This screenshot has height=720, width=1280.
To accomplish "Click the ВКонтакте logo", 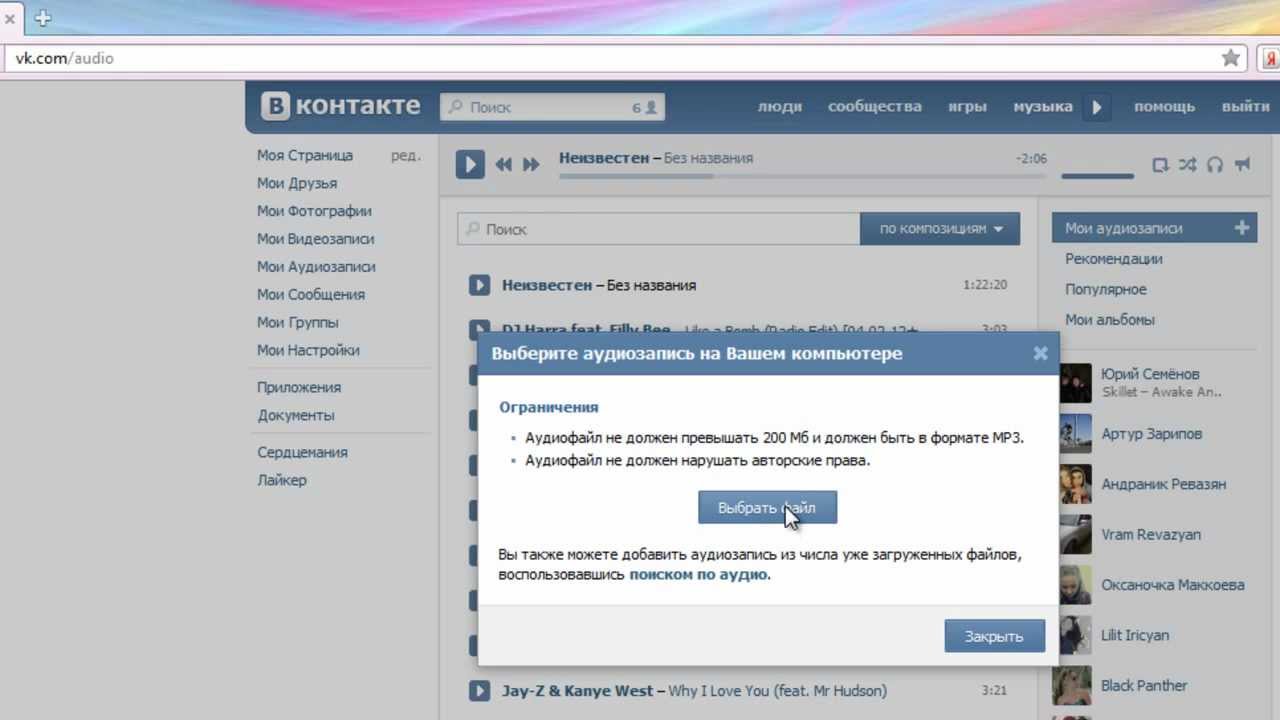I will point(340,106).
